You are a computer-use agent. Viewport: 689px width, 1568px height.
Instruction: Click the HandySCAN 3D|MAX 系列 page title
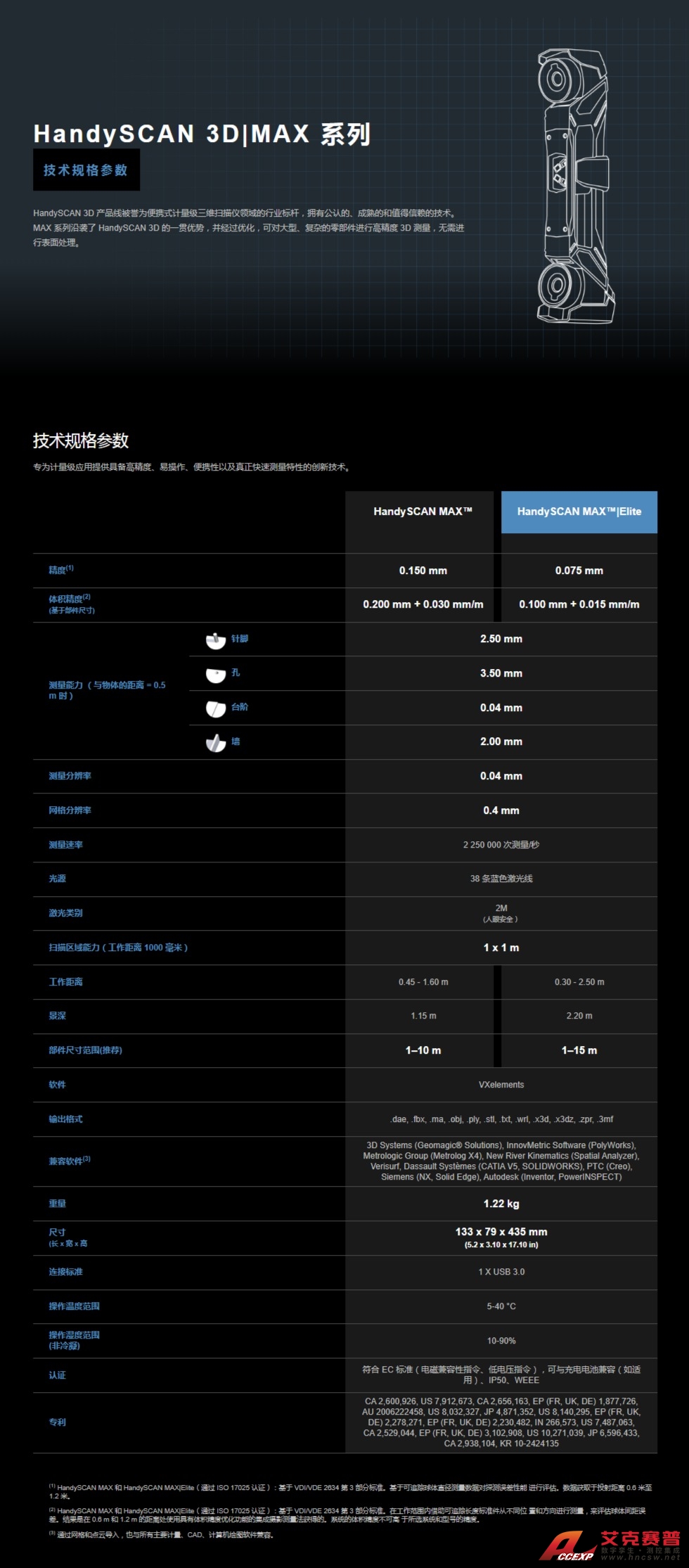(202, 134)
